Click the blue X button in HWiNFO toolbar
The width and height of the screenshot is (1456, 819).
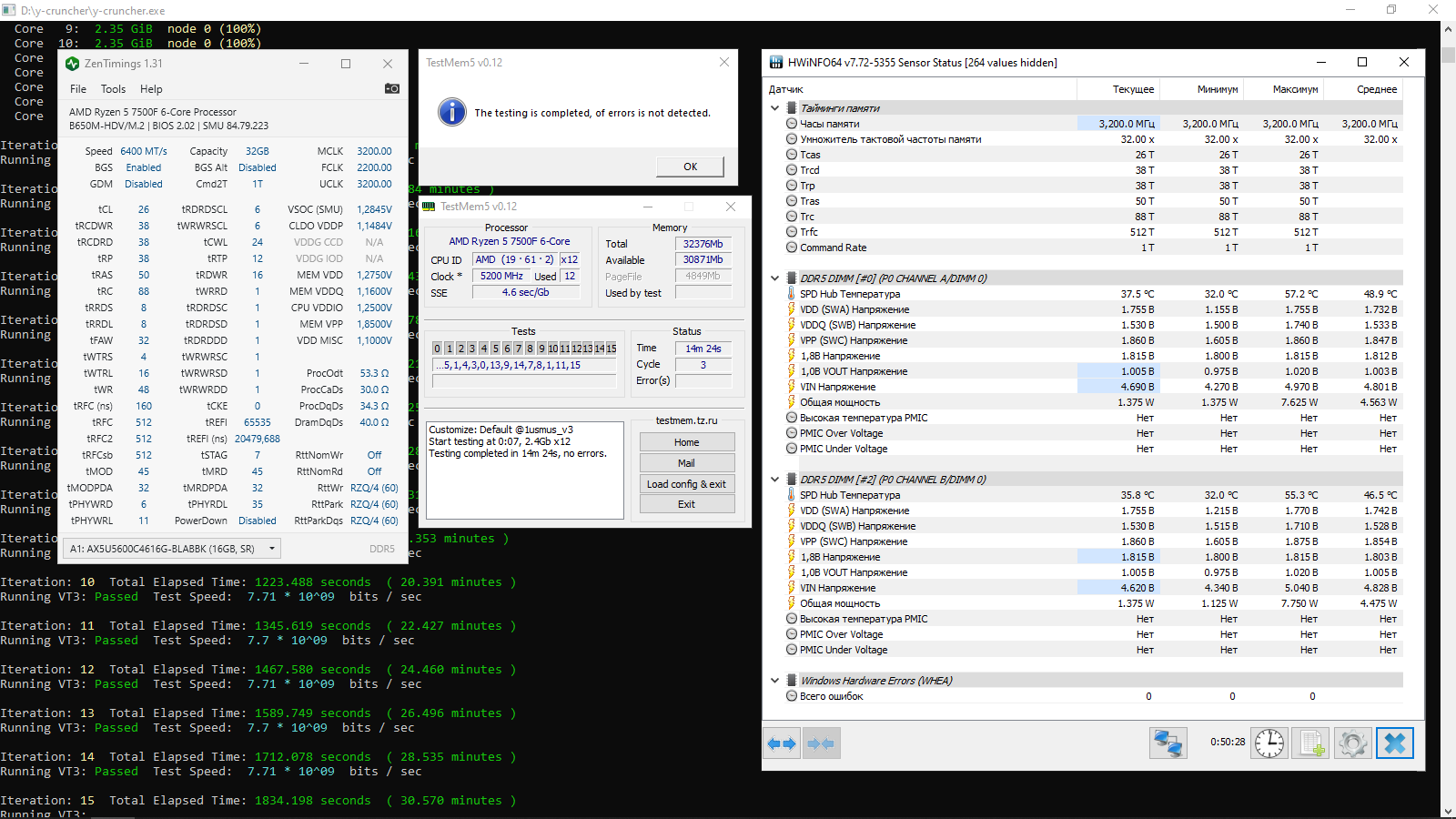[1395, 743]
